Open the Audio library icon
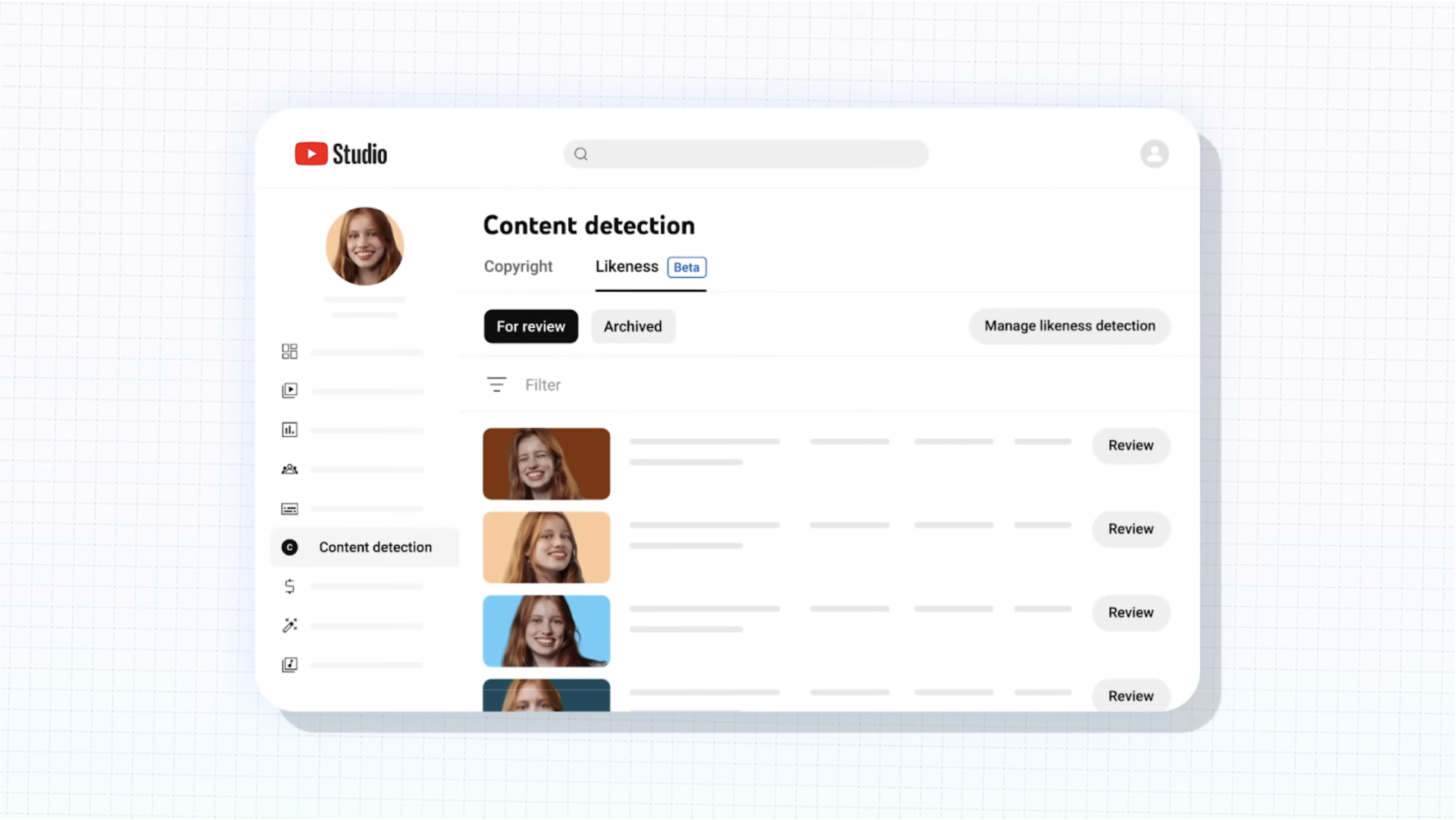The image size is (1456, 820). coord(289,665)
